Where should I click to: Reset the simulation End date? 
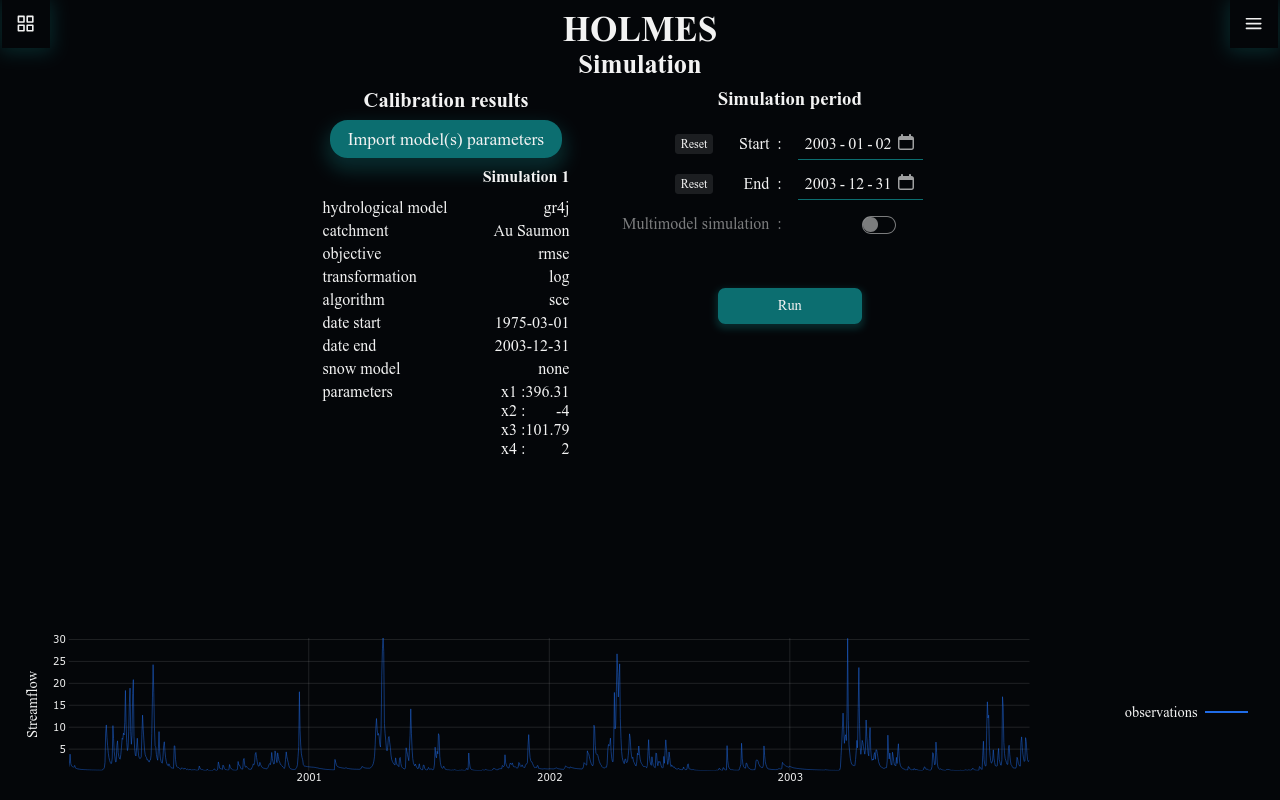[693, 184]
